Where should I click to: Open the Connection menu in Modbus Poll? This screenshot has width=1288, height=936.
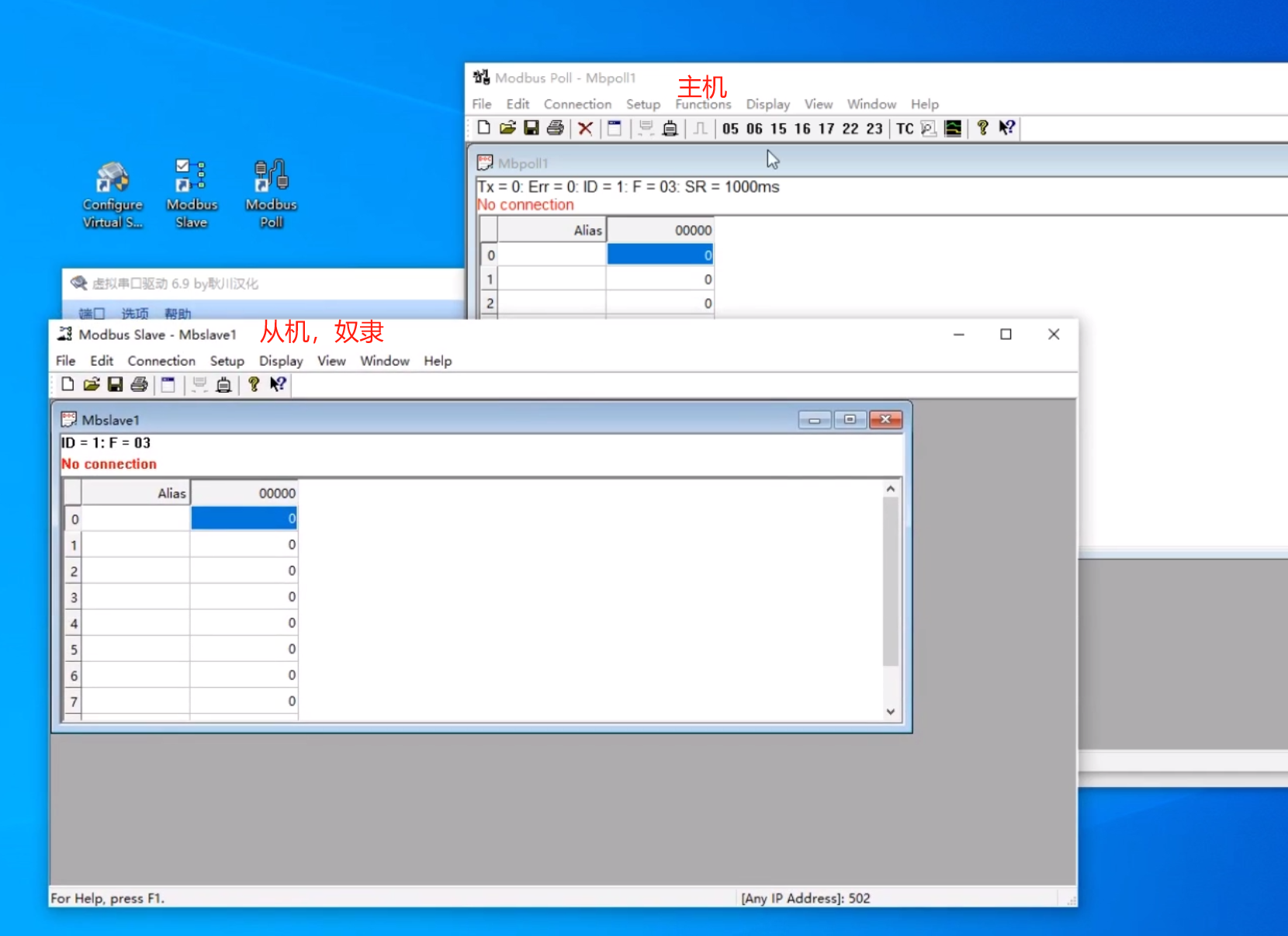pyautogui.click(x=578, y=104)
